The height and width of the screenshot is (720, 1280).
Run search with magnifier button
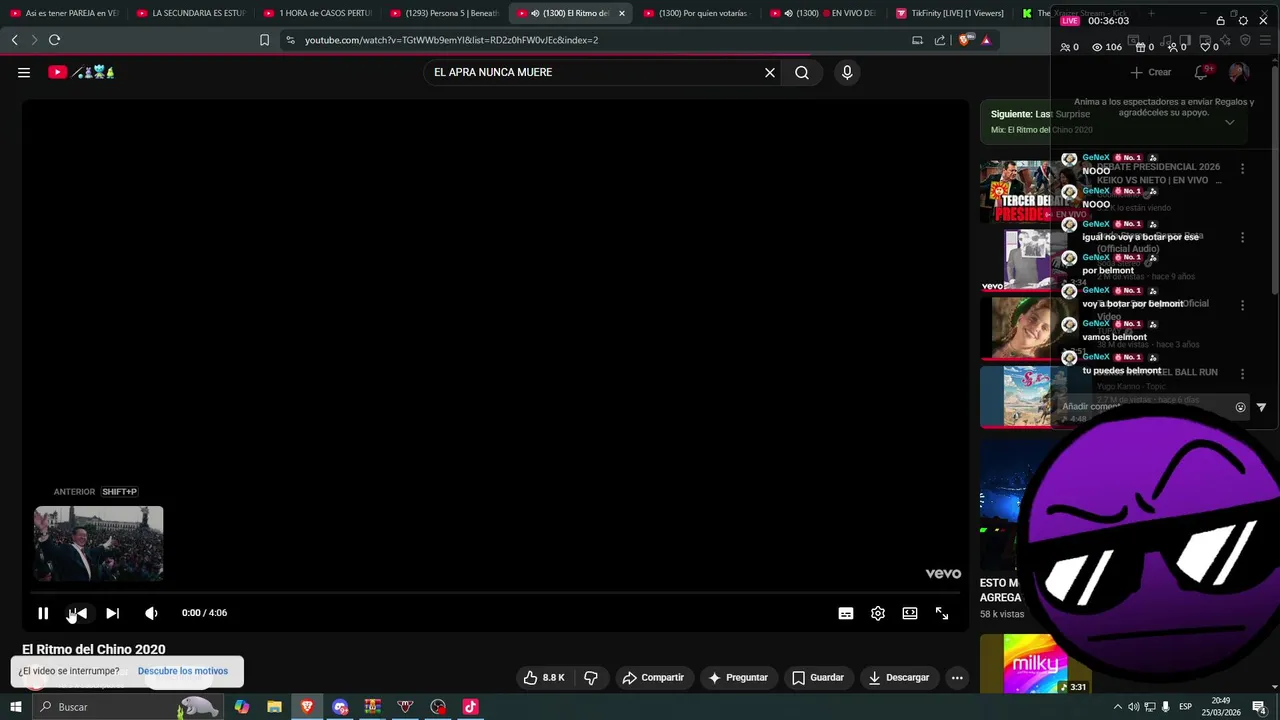tap(802, 72)
